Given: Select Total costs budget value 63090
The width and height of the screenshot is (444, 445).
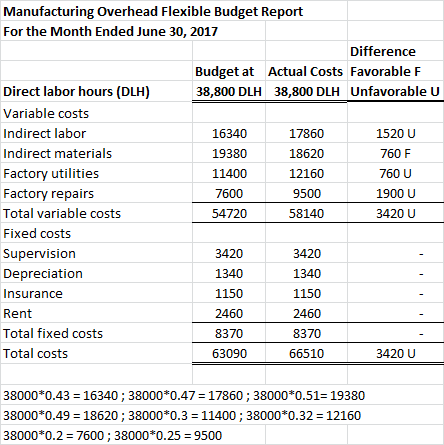Looking at the screenshot, I should pos(229,353).
